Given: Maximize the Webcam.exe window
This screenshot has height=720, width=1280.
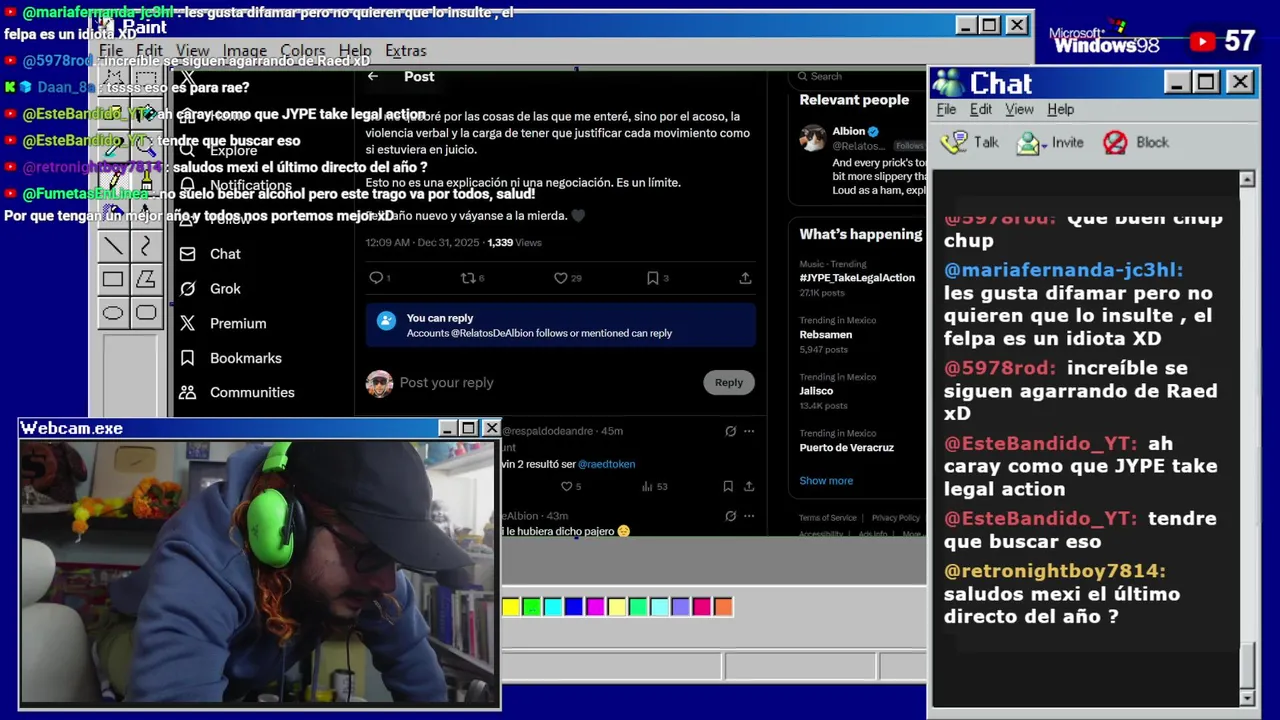Looking at the screenshot, I should pyautogui.click(x=468, y=428).
